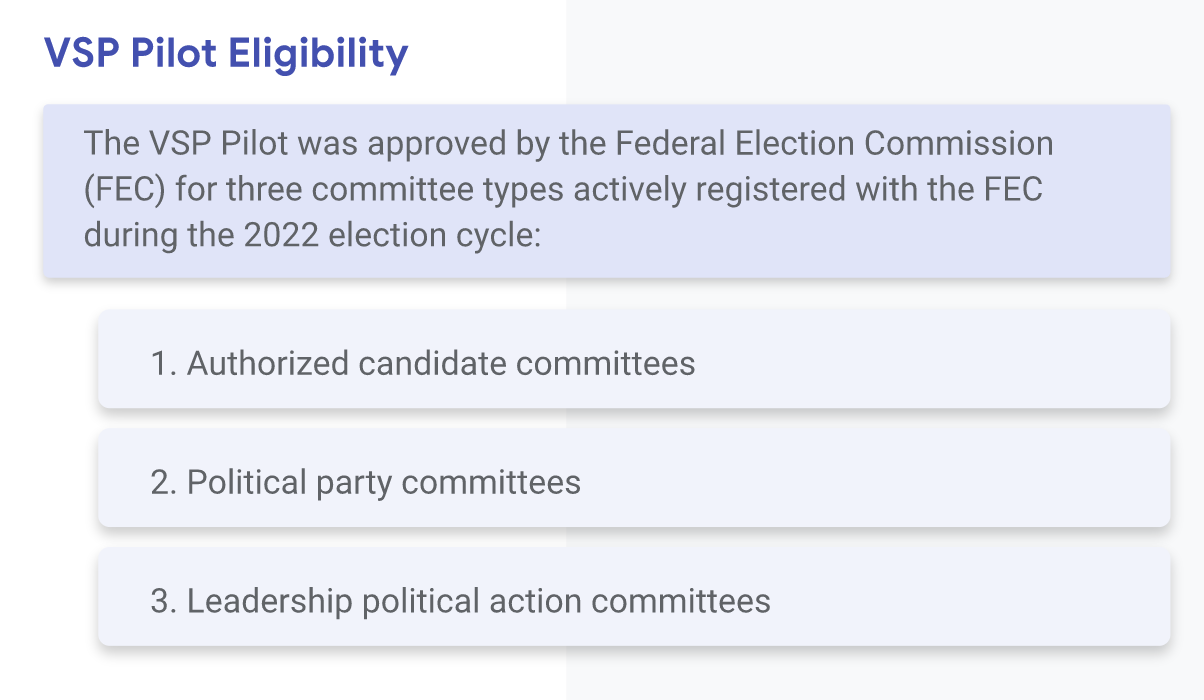Click the number 2 list marker
This screenshot has width=1204, height=700.
(163, 482)
